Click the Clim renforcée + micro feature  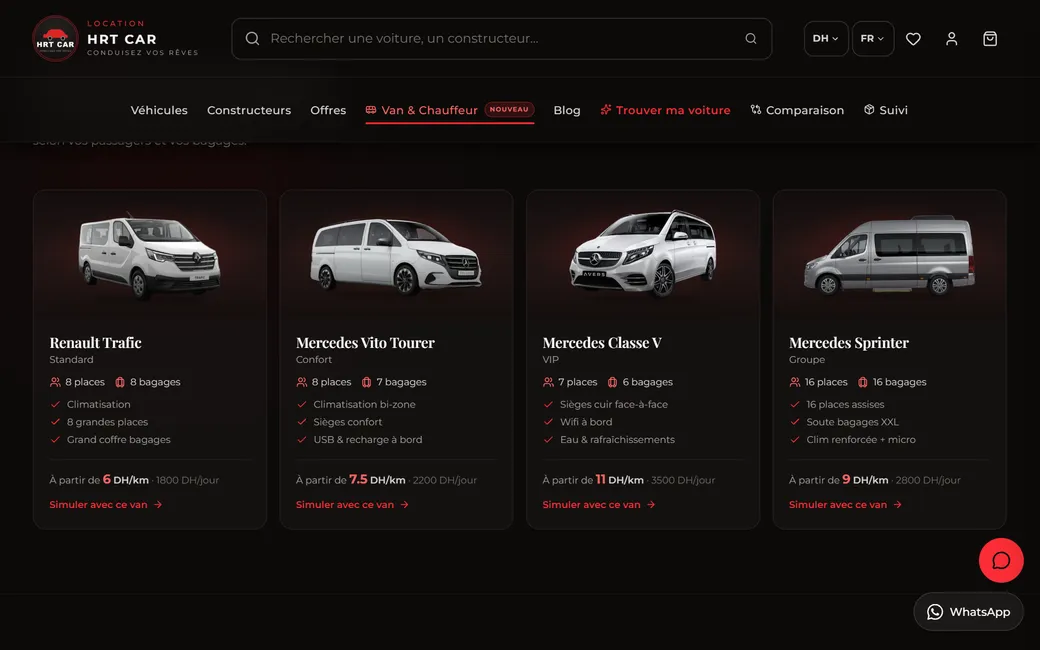coord(861,440)
